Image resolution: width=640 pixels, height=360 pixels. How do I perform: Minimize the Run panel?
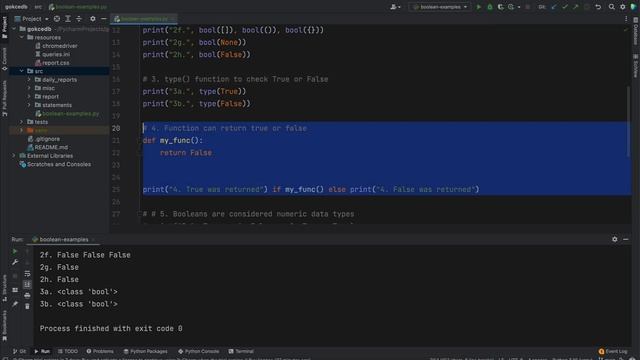tap(626, 239)
